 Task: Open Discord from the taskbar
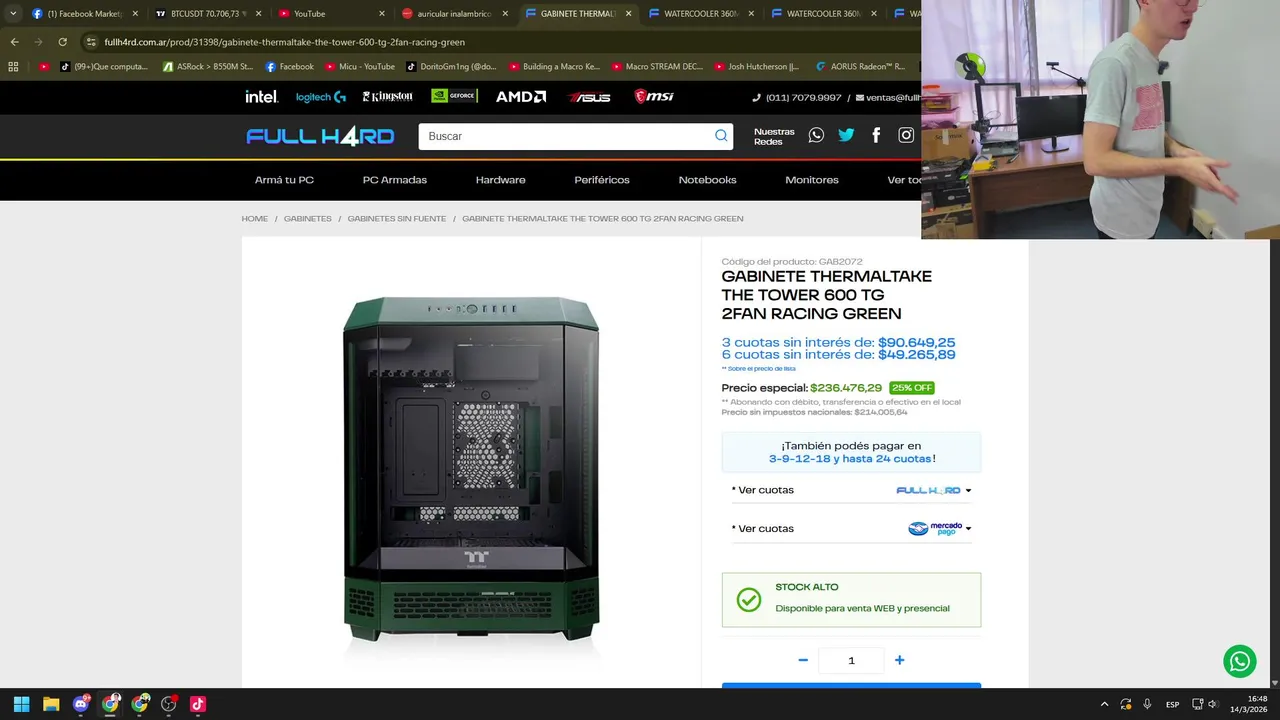(80, 704)
